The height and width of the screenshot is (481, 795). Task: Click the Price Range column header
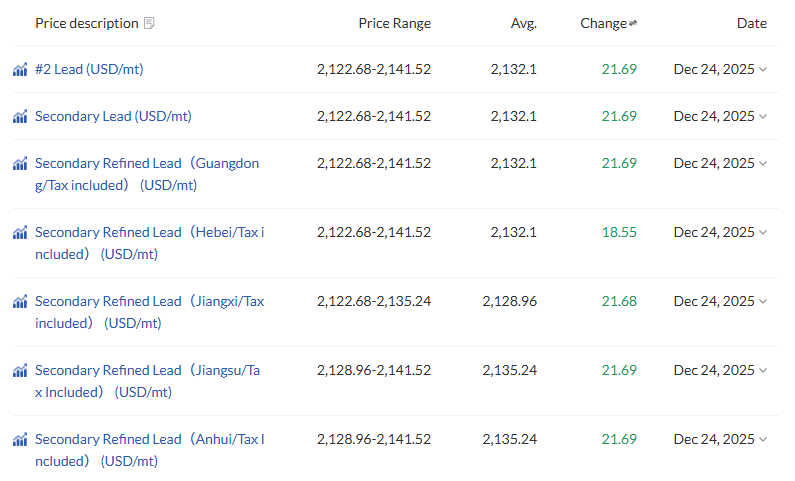395,23
